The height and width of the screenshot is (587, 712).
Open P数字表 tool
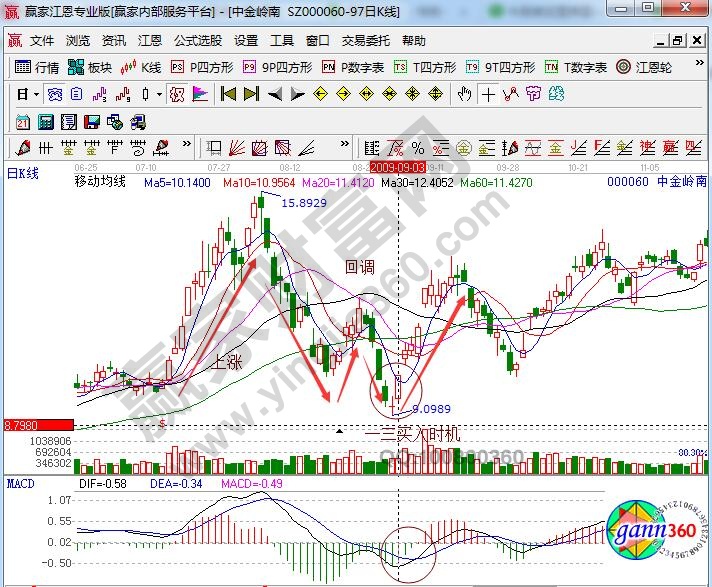pos(353,67)
